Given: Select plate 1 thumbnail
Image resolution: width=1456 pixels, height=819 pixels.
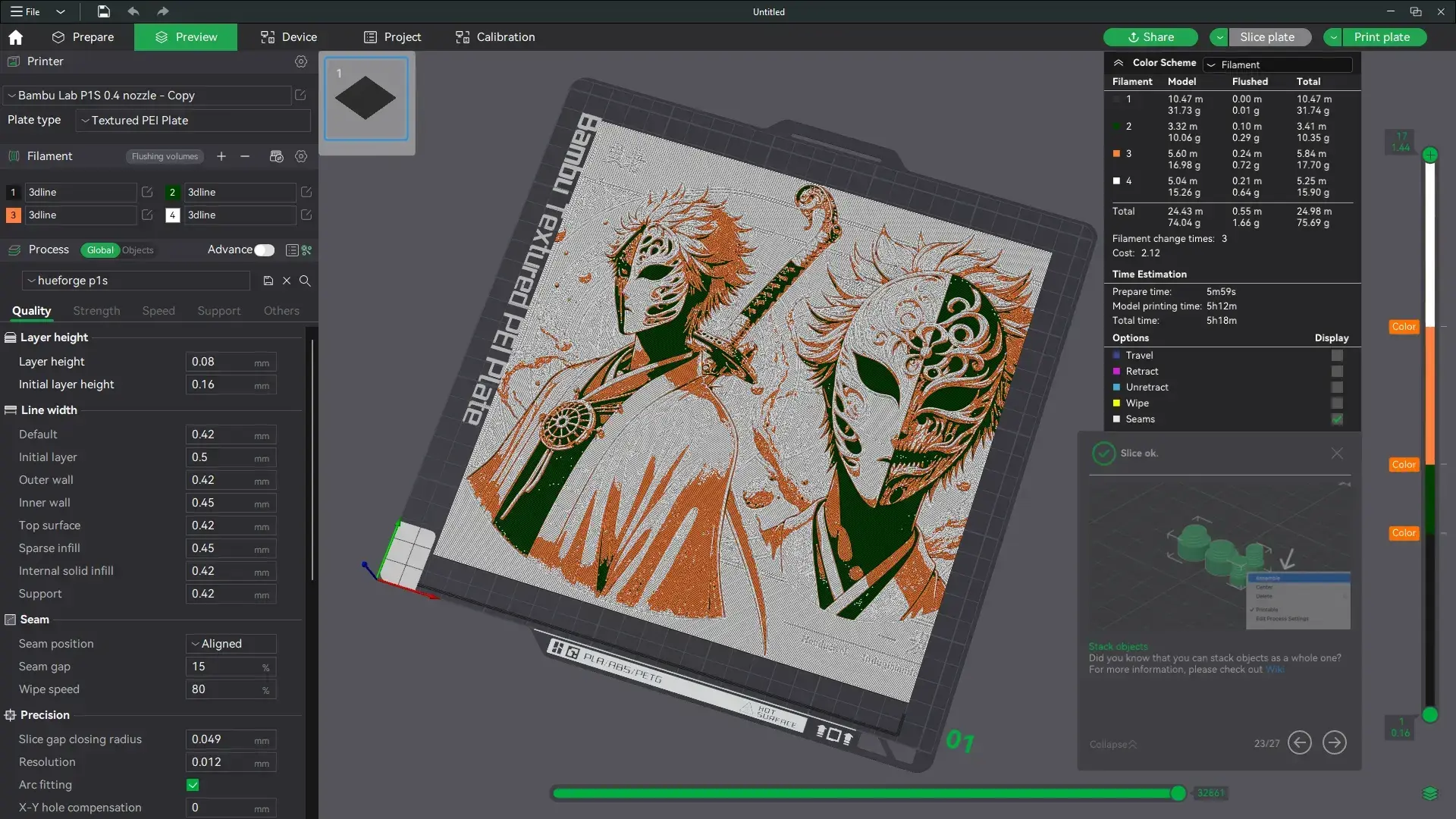Looking at the screenshot, I should coord(366,99).
